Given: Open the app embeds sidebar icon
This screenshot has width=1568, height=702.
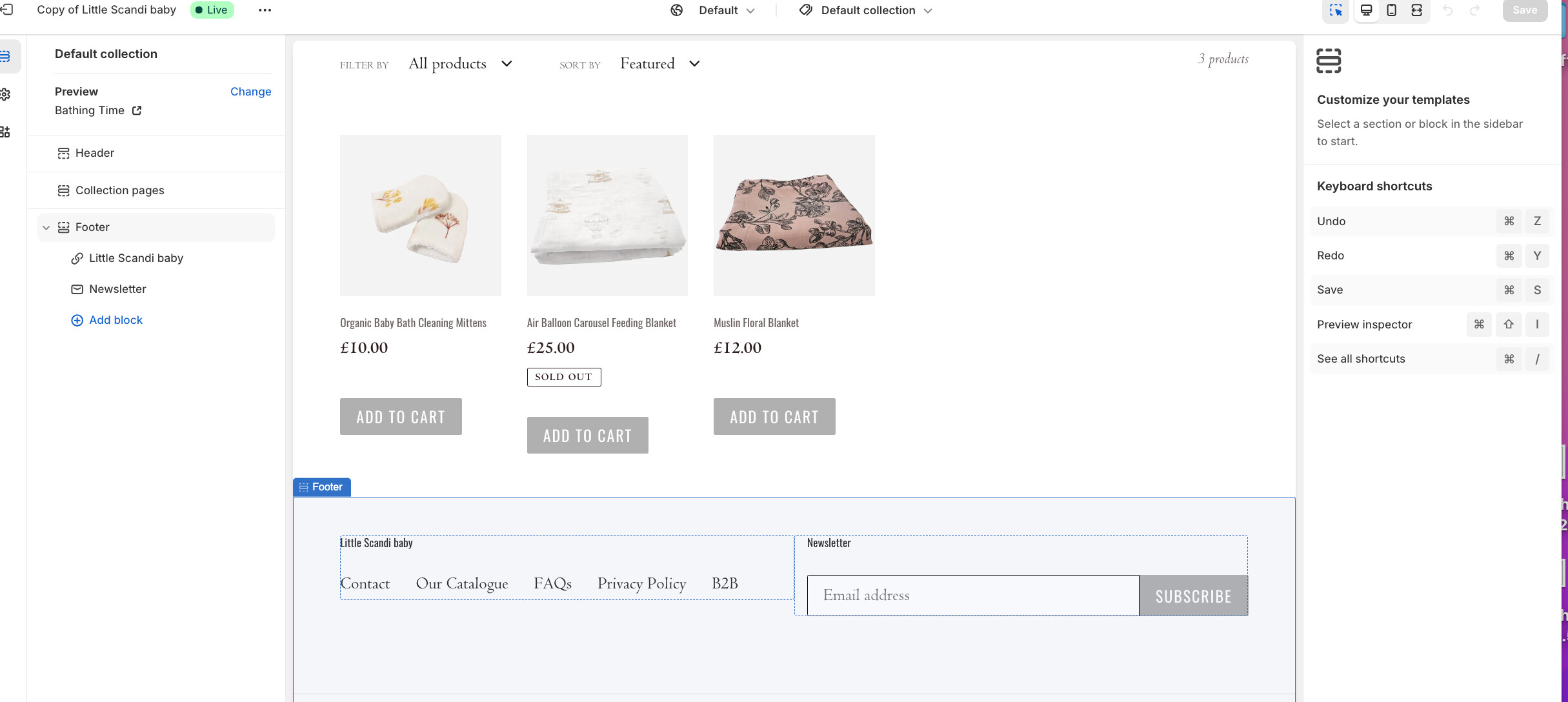Looking at the screenshot, I should (x=5, y=132).
